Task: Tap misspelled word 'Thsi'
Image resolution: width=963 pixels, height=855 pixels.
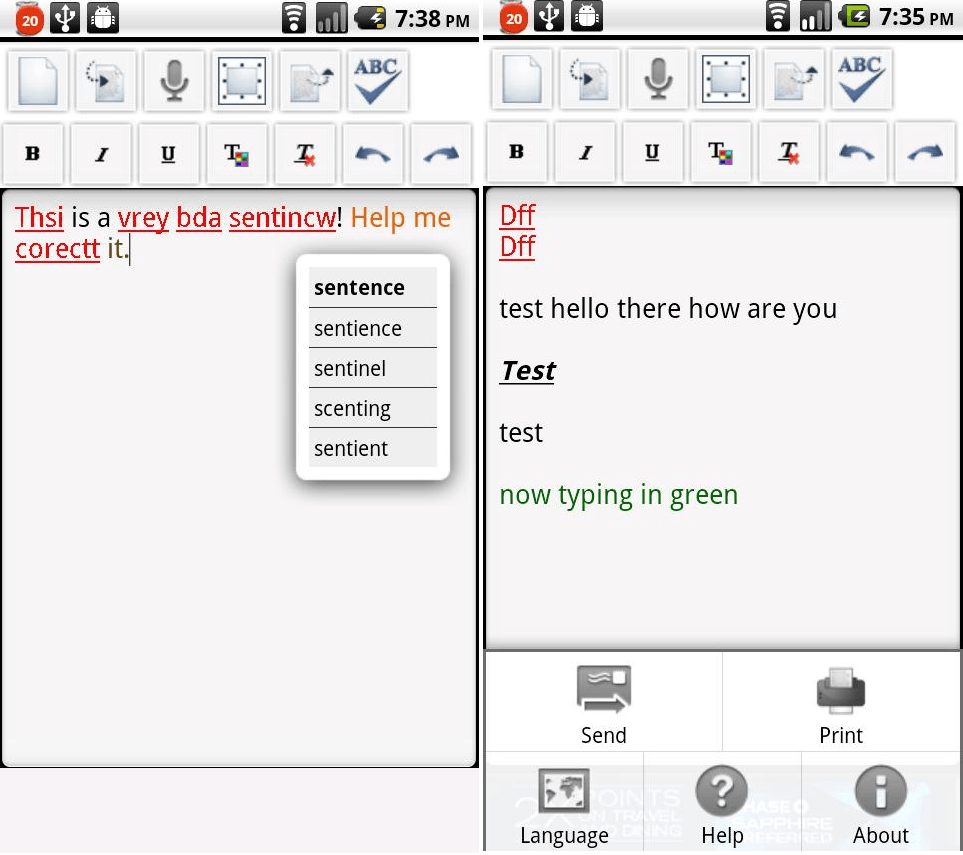Action: (x=39, y=217)
